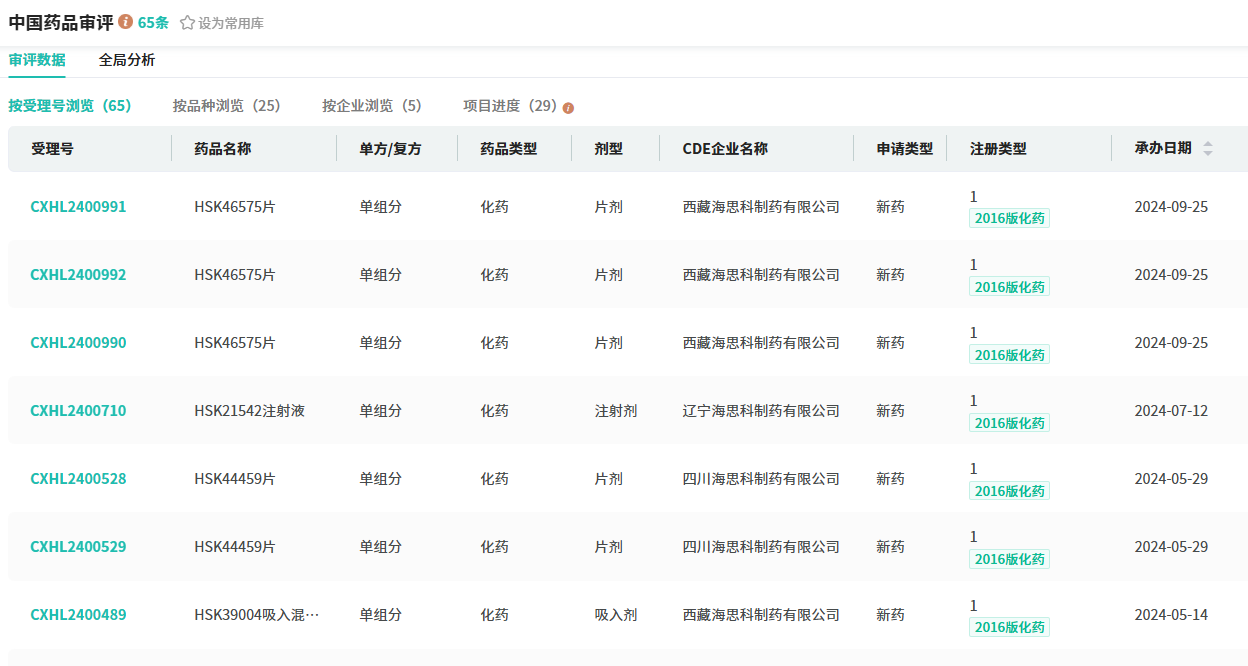Click HSK21542注射液 drug name cell

point(249,411)
